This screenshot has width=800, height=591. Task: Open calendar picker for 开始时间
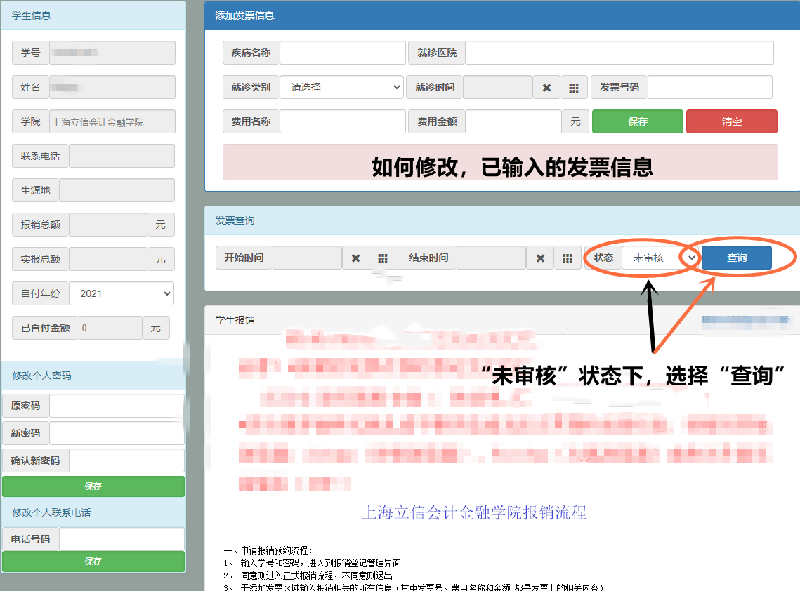(383, 258)
